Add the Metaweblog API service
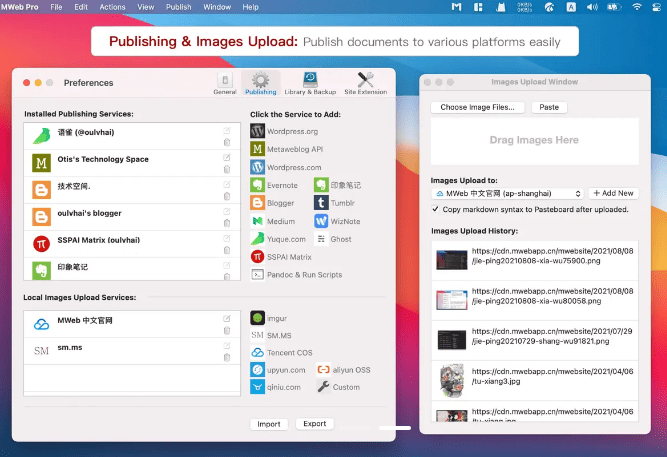 pos(286,149)
